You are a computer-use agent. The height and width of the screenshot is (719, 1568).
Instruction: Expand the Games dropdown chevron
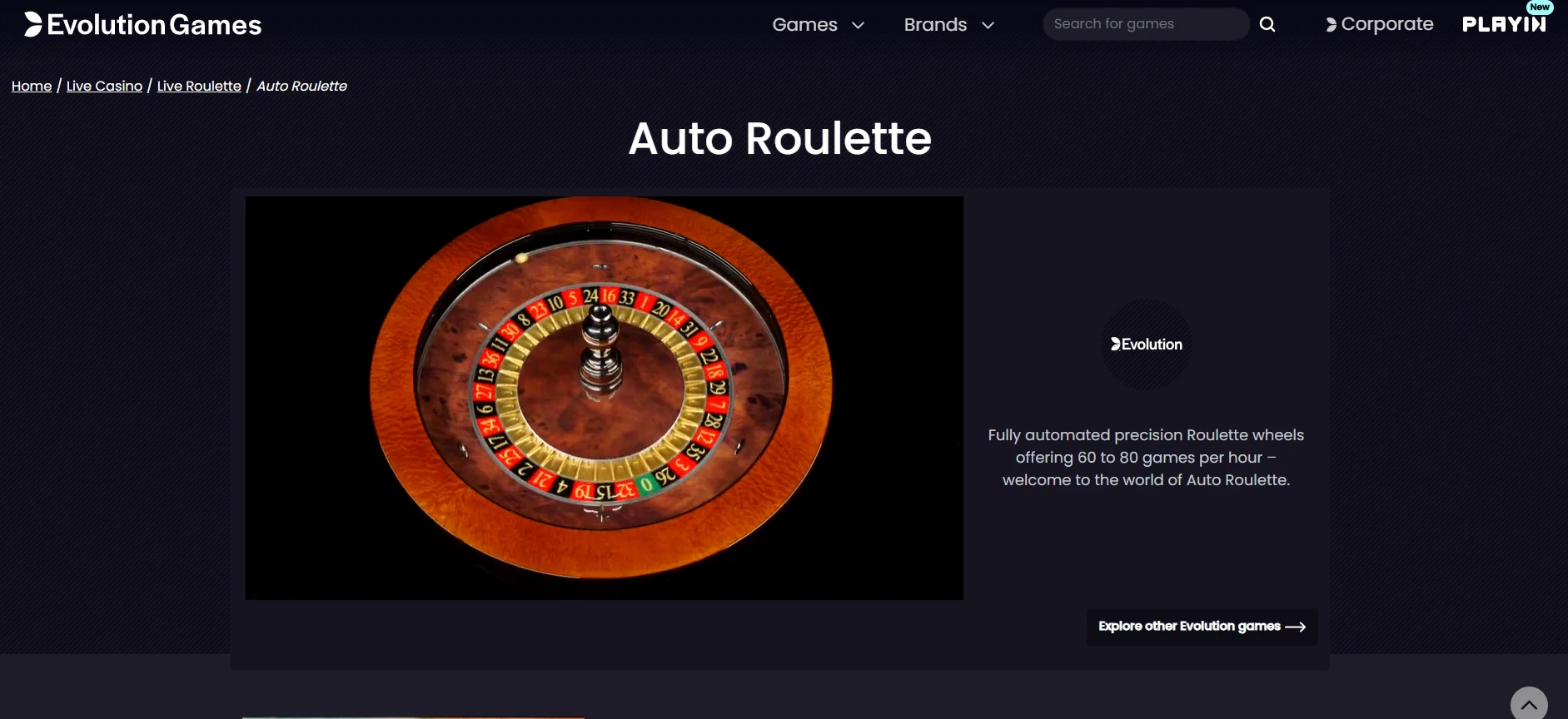(858, 26)
